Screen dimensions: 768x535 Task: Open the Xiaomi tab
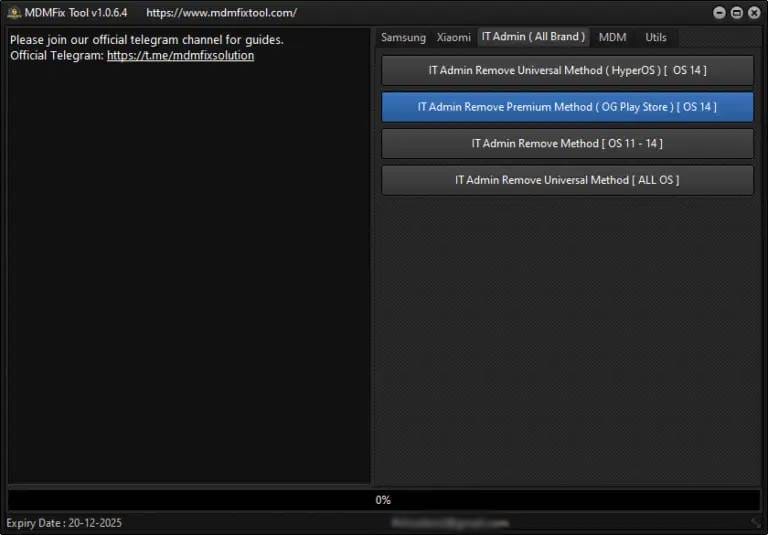453,37
